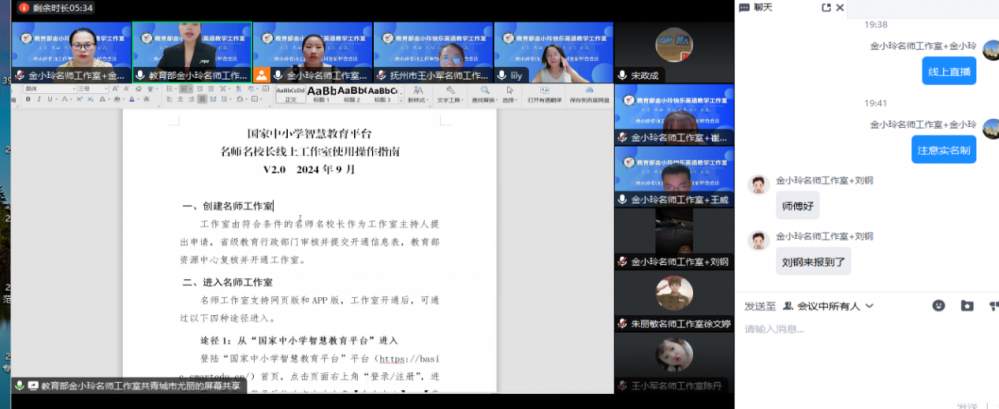The width and height of the screenshot is (999, 409).
Task: Click the muted microphone icon on 刘钢's video tile
Action: (622, 261)
